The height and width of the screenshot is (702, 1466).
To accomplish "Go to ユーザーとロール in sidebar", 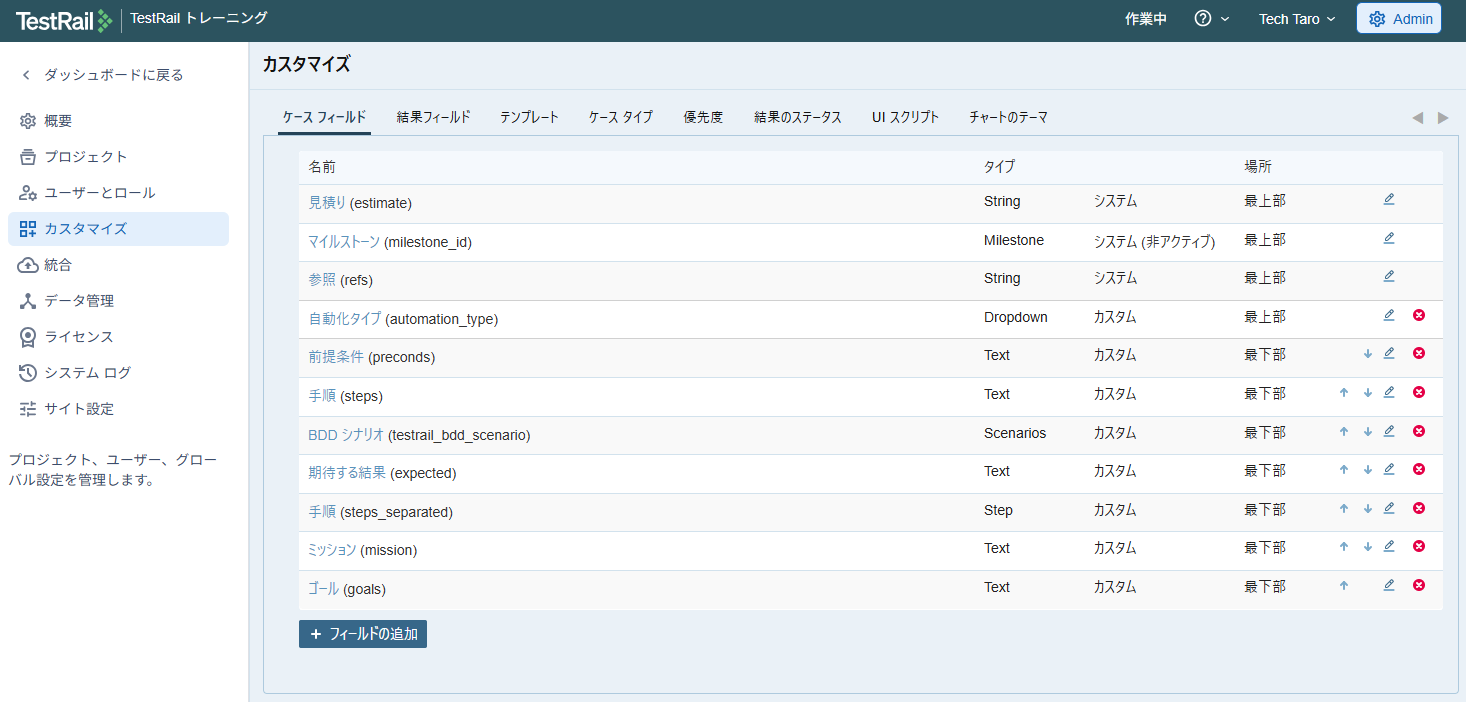I will (99, 193).
